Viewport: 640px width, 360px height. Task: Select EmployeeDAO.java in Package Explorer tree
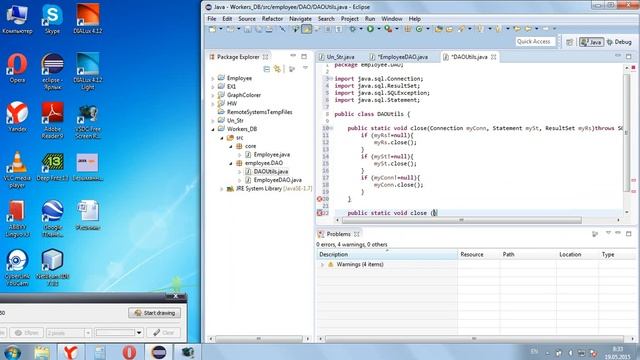(x=278, y=180)
